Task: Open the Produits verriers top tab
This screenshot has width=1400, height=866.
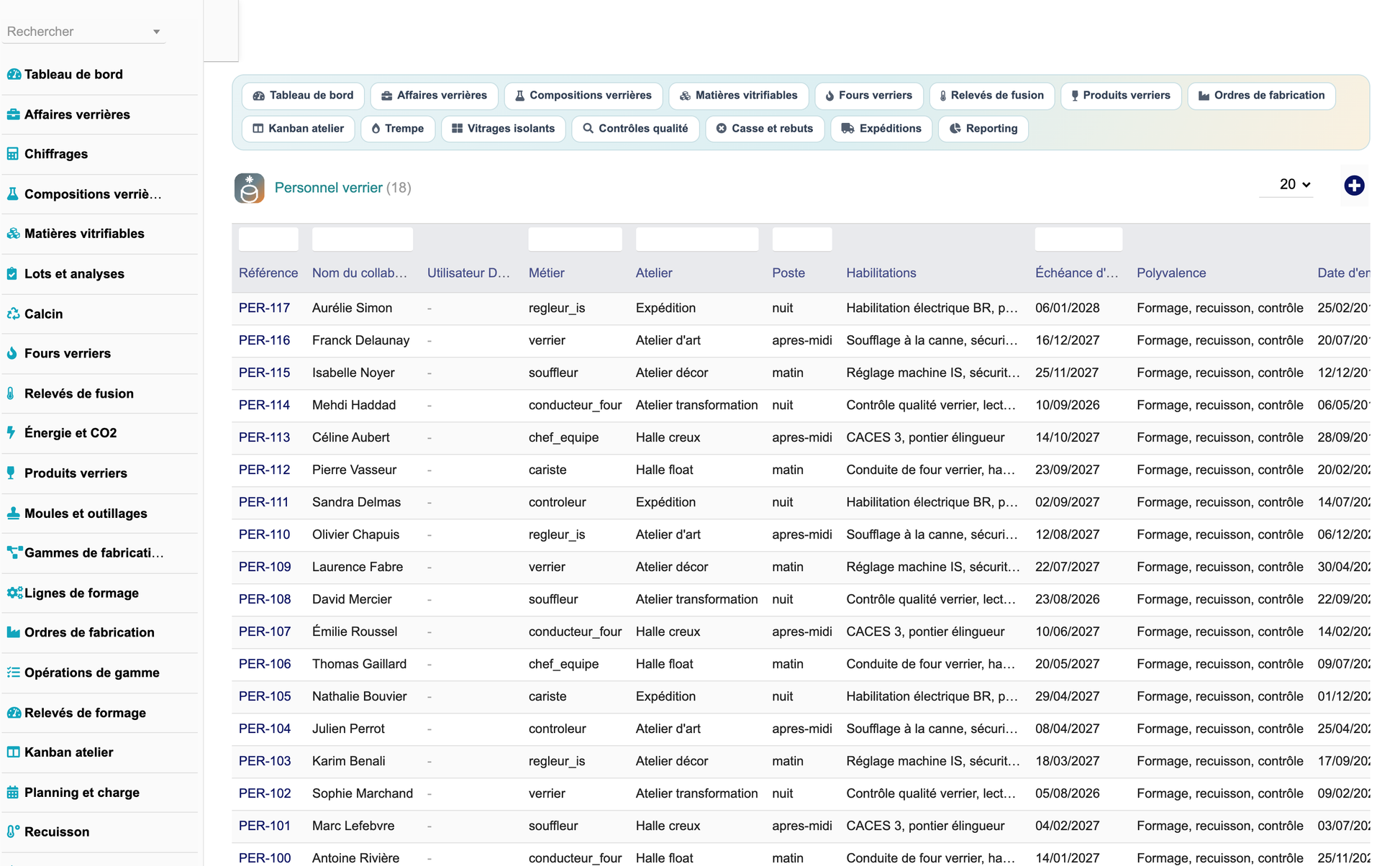Action: [x=1121, y=96]
